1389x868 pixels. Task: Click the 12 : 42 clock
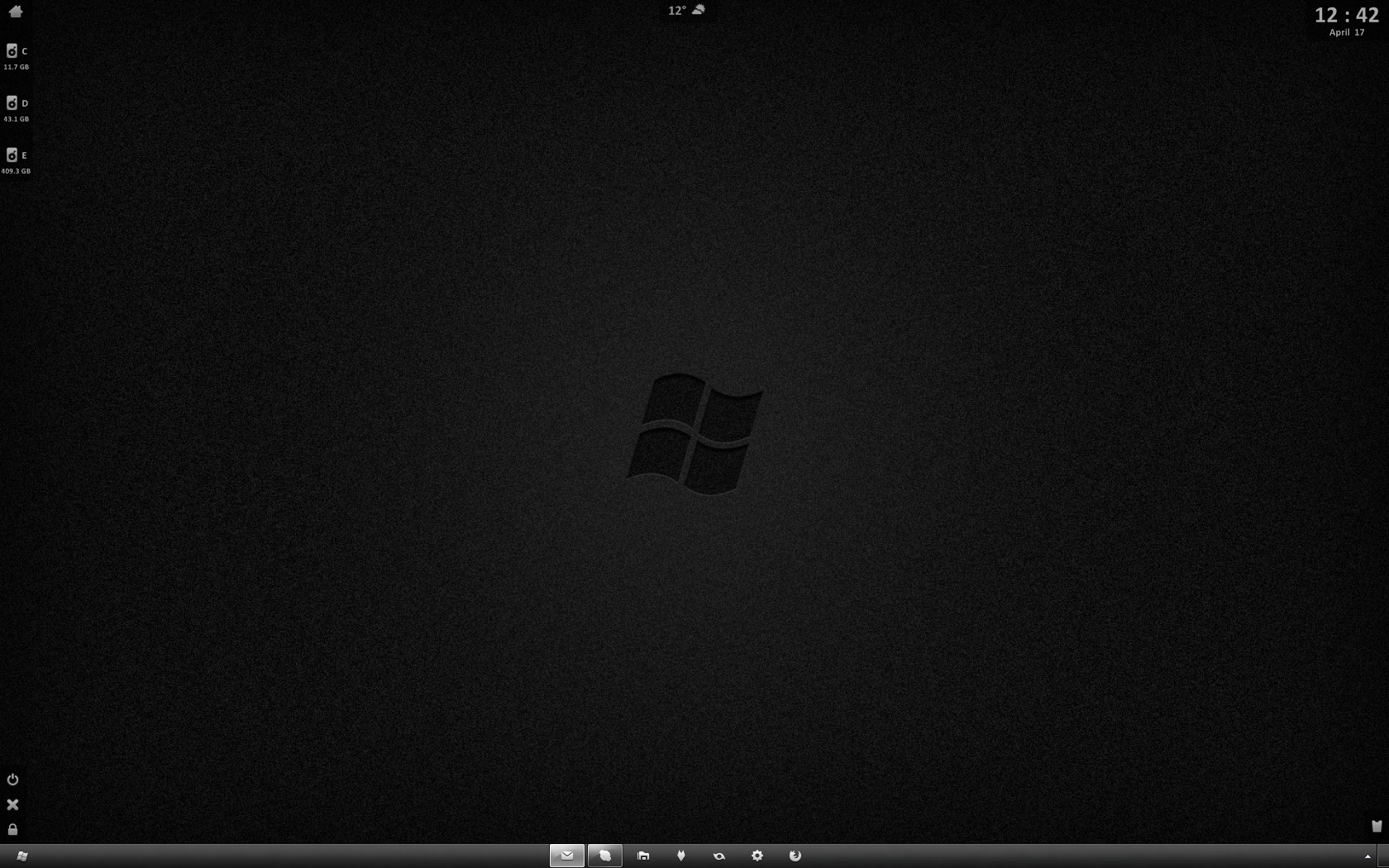click(1347, 15)
